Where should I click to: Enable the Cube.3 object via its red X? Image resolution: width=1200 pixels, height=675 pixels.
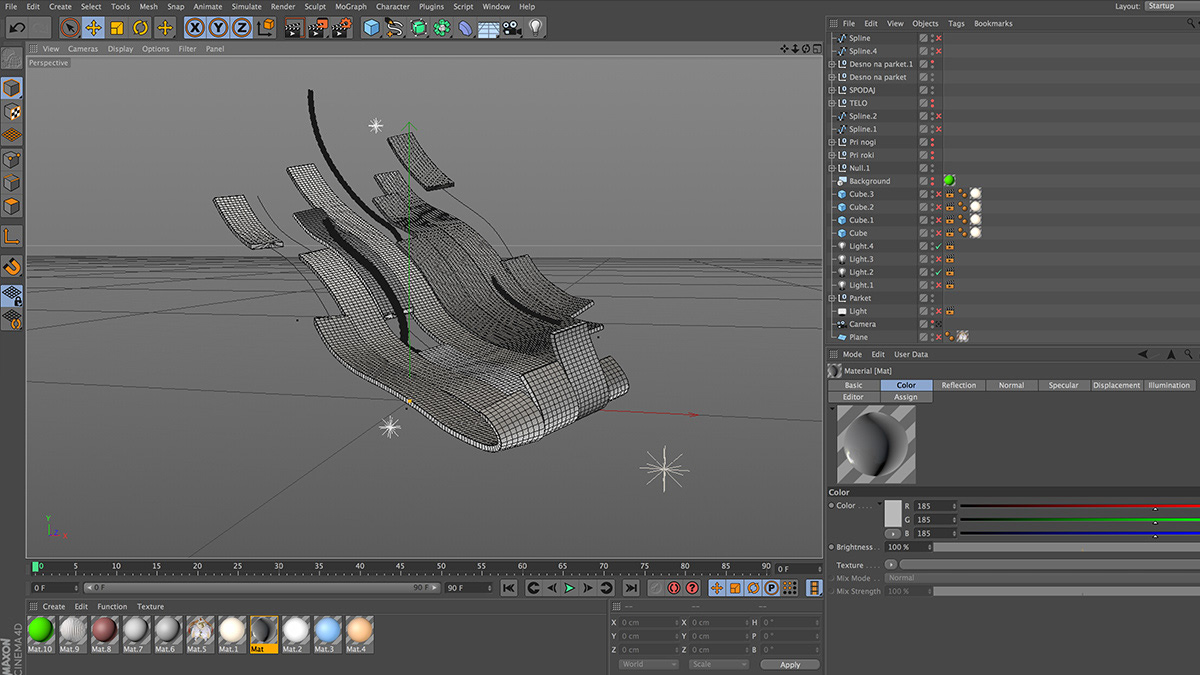(938, 194)
